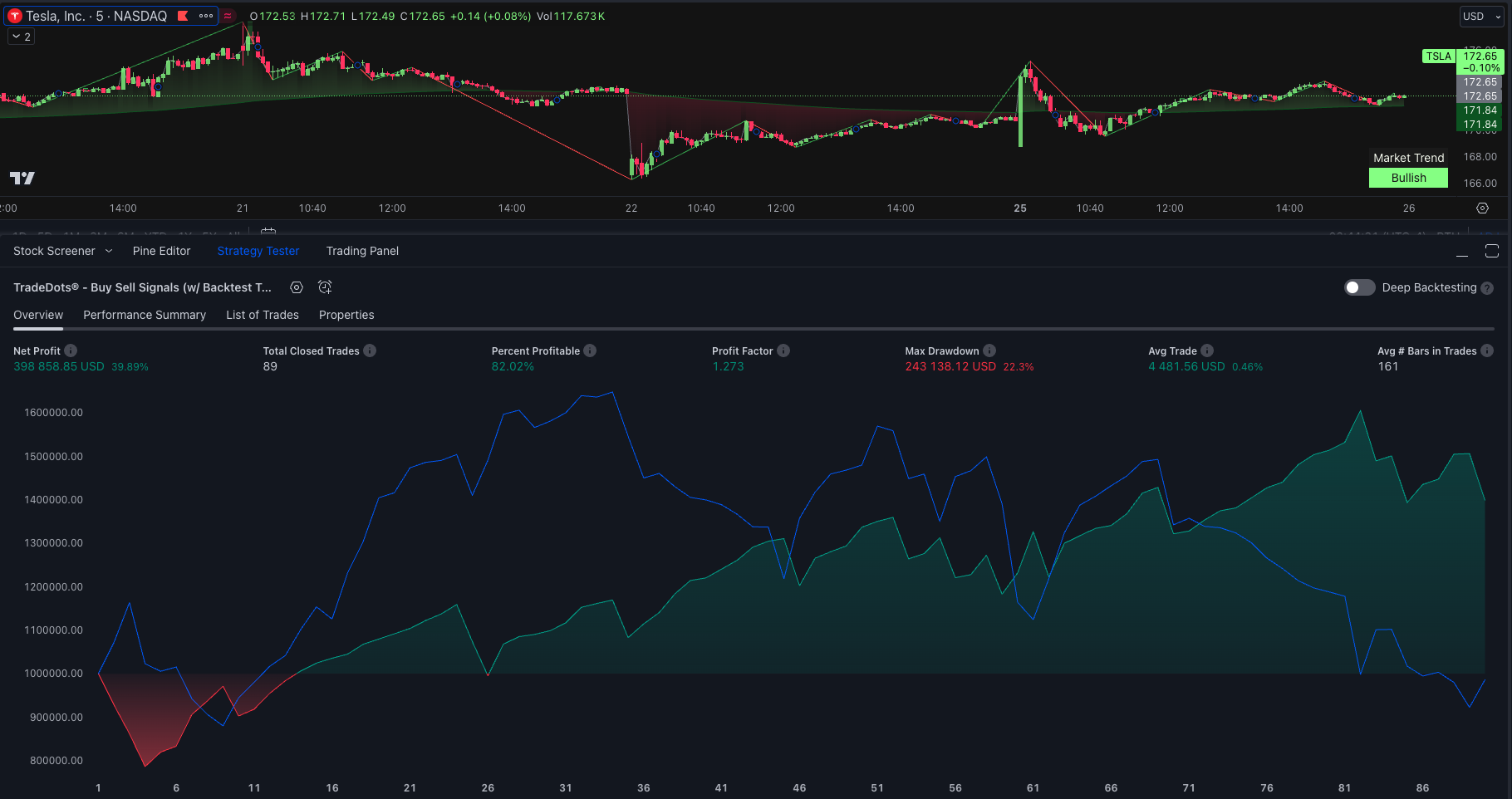
Task: Open strategy settings gear icon
Action: 297,287
